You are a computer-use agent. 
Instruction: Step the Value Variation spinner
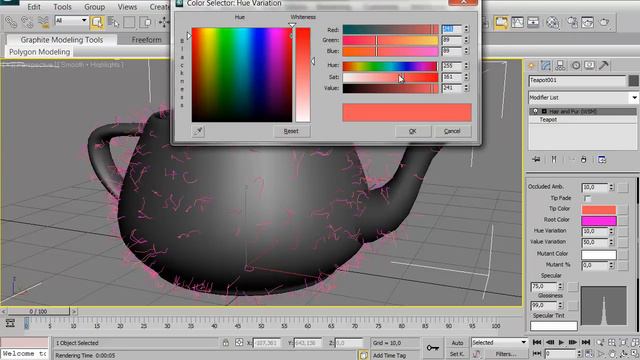tap(611, 242)
